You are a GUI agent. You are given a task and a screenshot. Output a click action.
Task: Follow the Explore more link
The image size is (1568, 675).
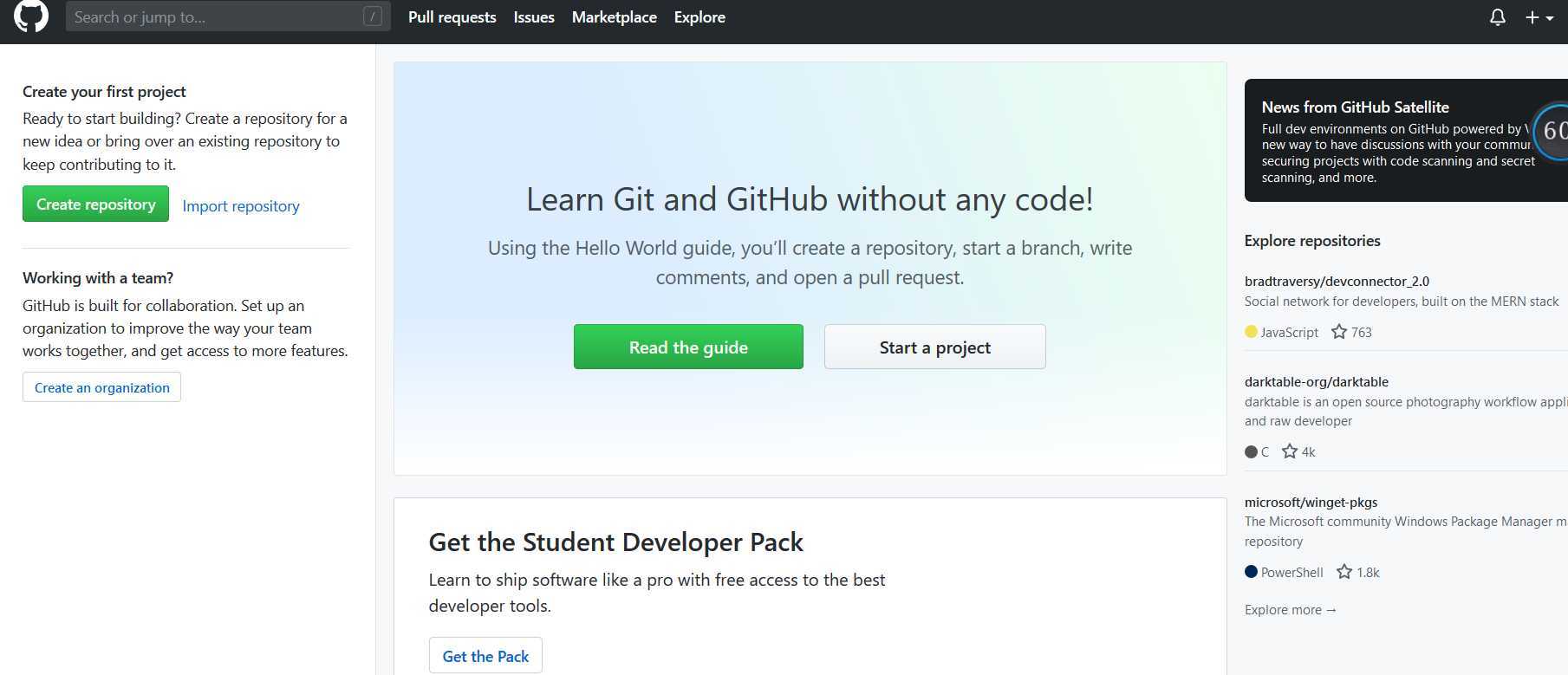pyautogui.click(x=1291, y=610)
